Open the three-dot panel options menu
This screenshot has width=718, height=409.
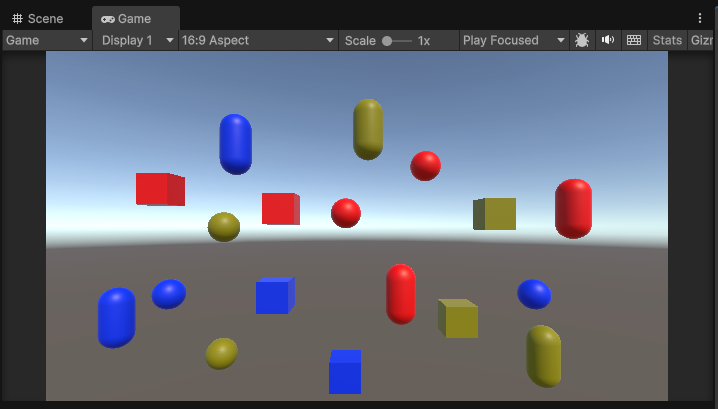(x=700, y=18)
